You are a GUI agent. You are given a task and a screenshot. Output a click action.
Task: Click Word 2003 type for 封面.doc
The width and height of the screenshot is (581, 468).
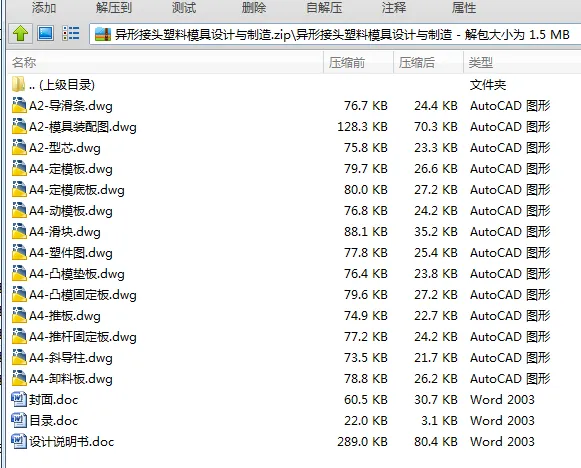click(502, 399)
